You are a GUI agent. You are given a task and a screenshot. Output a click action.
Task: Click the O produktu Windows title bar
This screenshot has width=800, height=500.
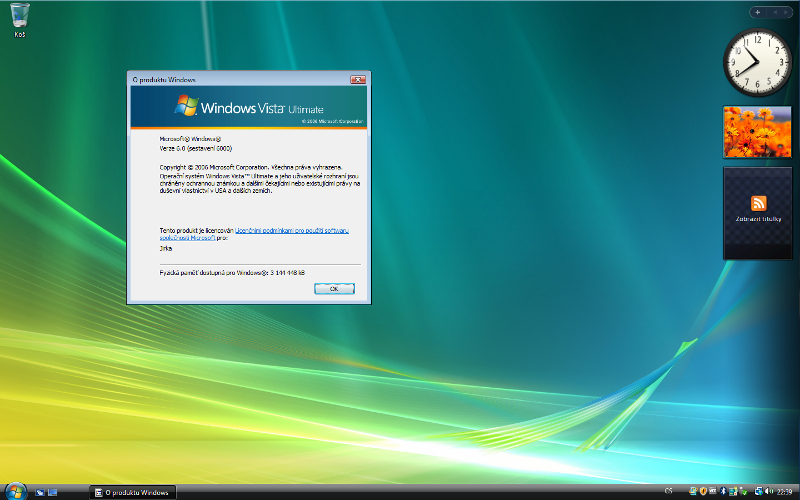[240, 80]
